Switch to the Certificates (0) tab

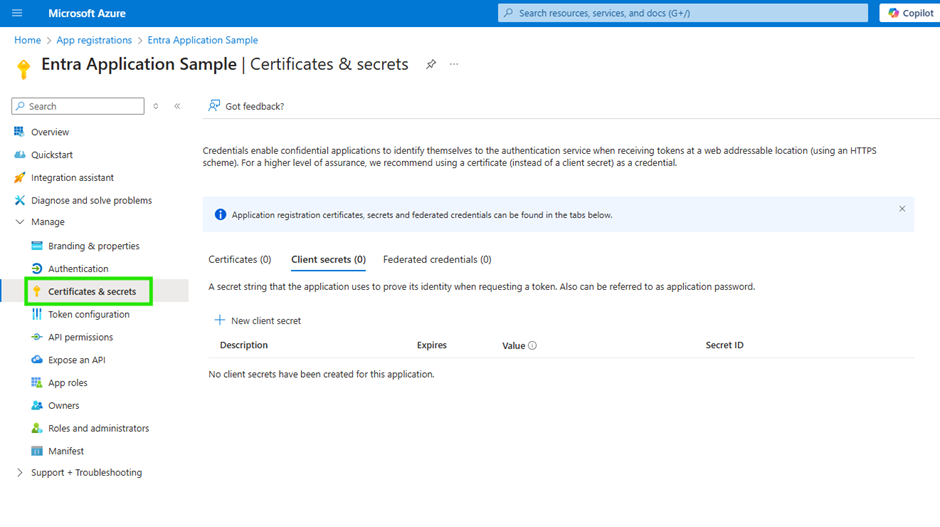240,260
